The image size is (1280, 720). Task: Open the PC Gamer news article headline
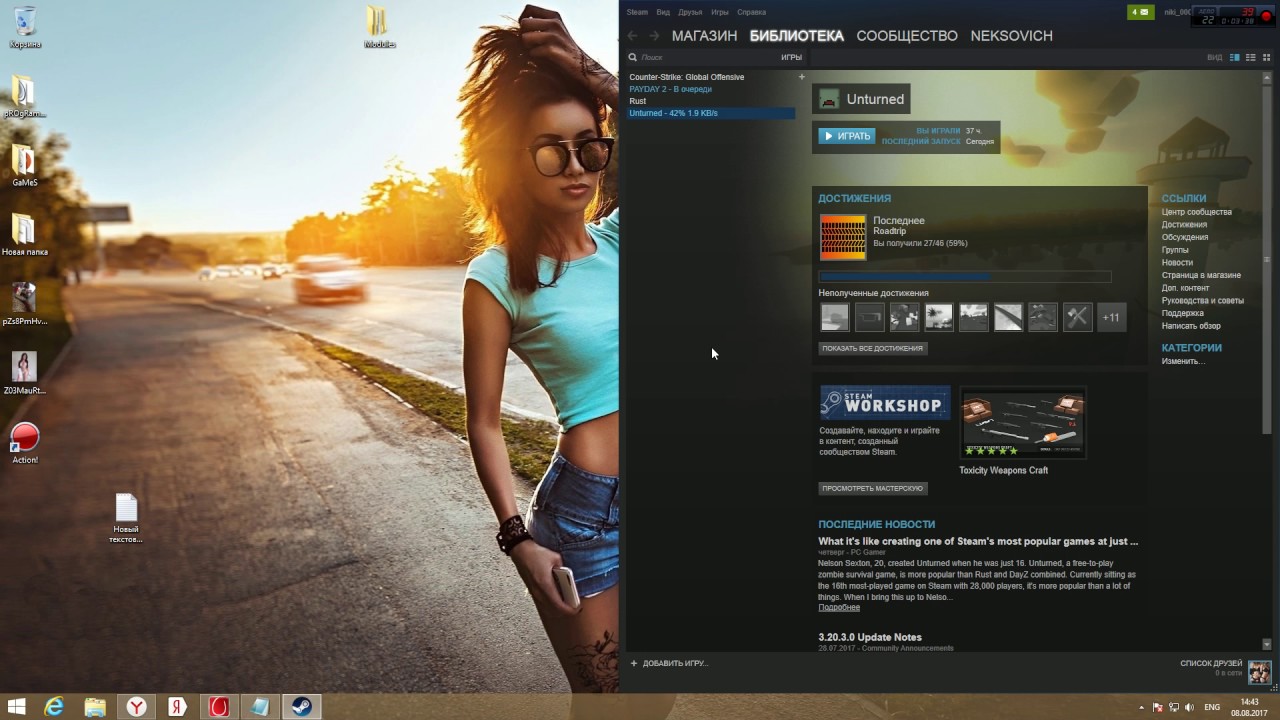(x=978, y=541)
